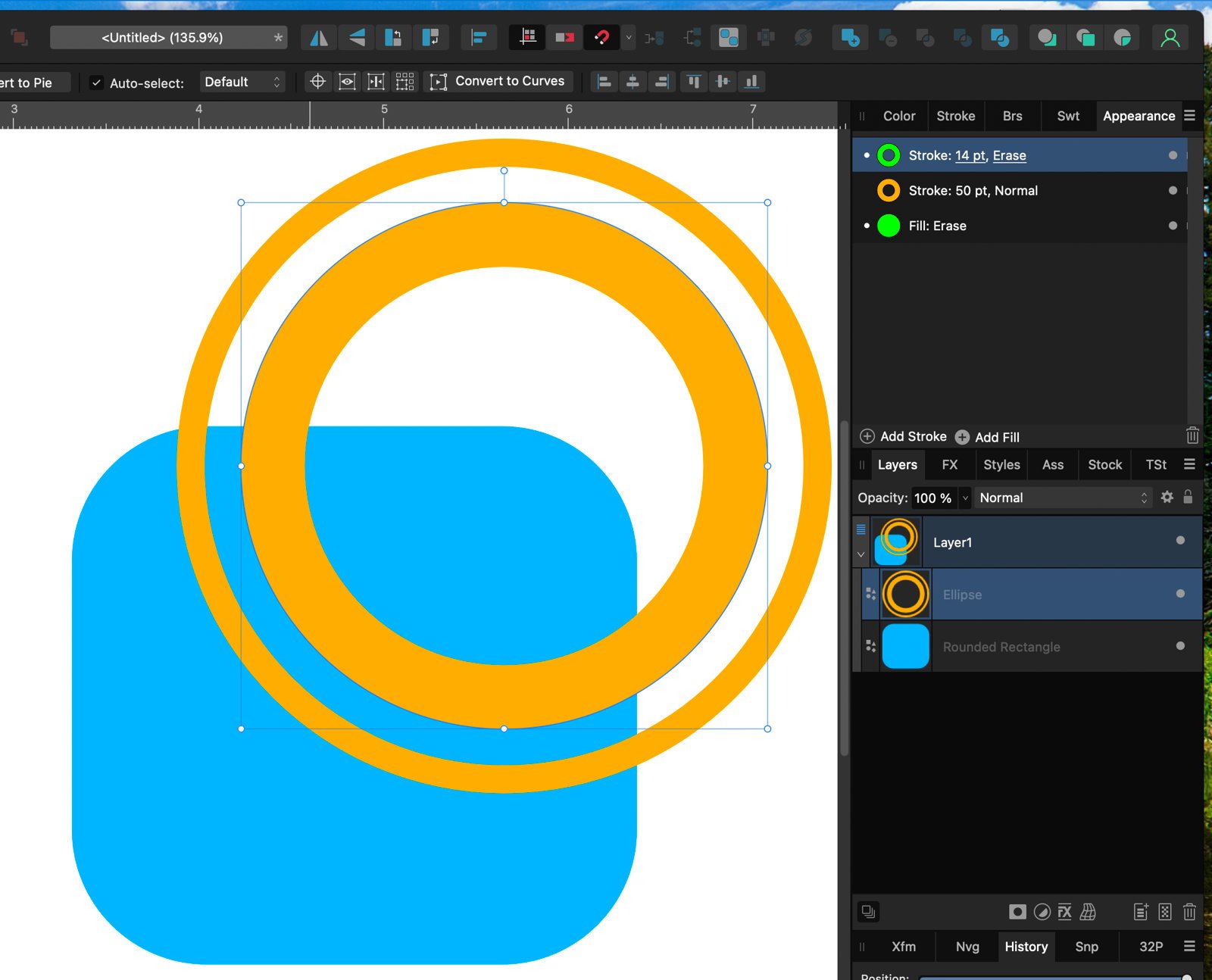Image resolution: width=1212 pixels, height=980 pixels.
Task: Open the Auto-select Default dropdown
Action: tap(242, 82)
